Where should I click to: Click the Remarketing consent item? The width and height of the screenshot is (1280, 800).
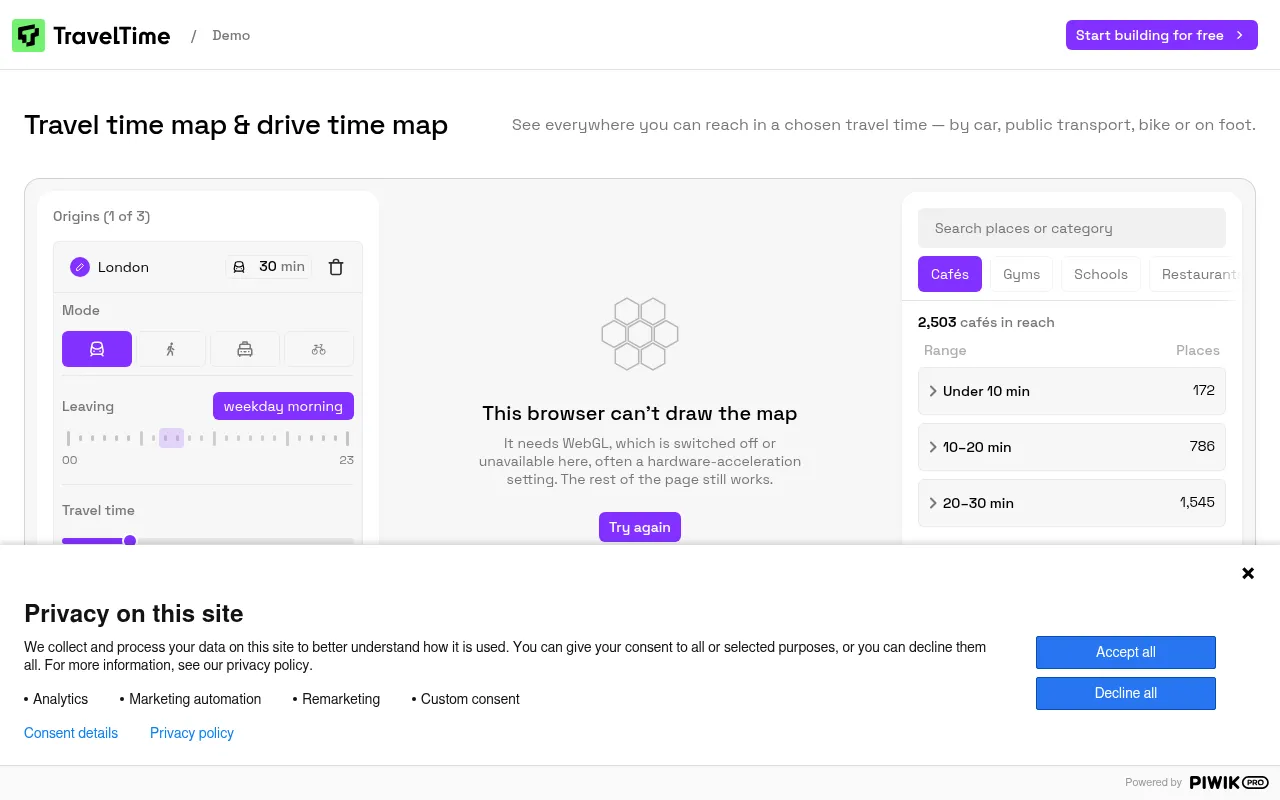point(336,699)
